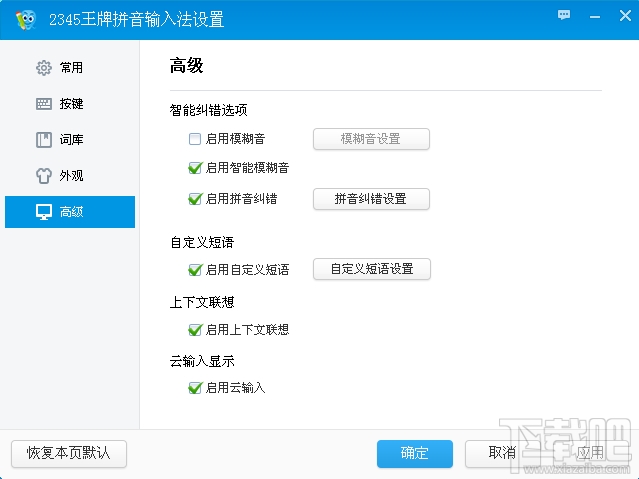The width and height of the screenshot is (639, 479).
Task: Click the shirt icon for 外观
Action: click(x=44, y=176)
